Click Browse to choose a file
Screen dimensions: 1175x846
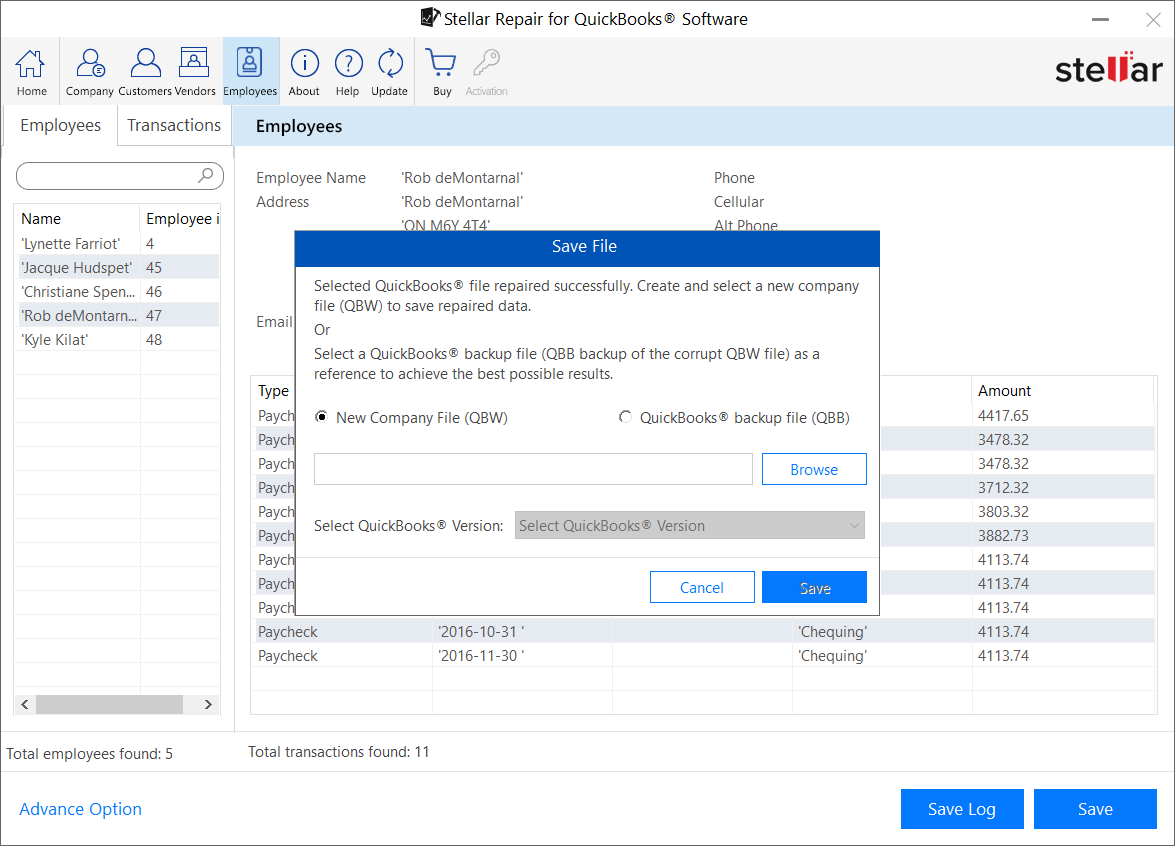pos(814,470)
